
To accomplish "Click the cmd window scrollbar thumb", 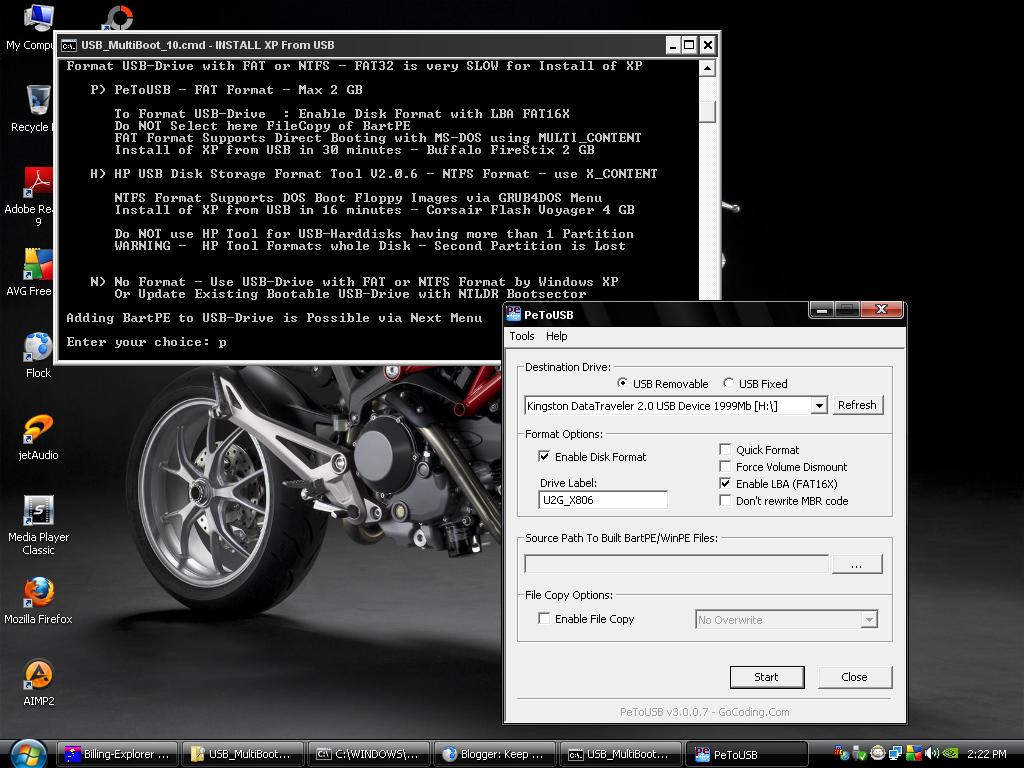I will (707, 112).
